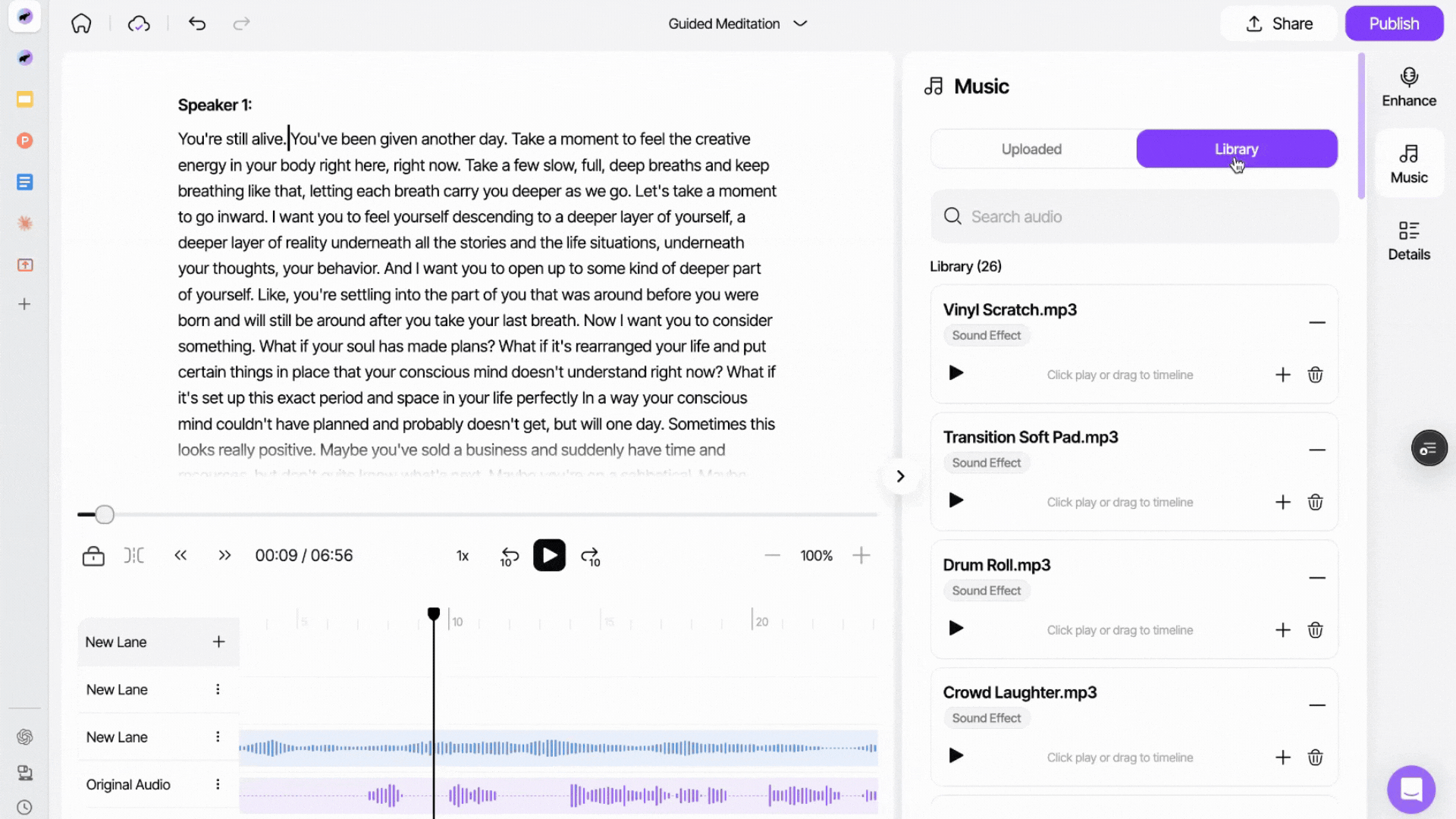Click the Publish button
Screen dimensions: 1456x819
[x=1393, y=24]
